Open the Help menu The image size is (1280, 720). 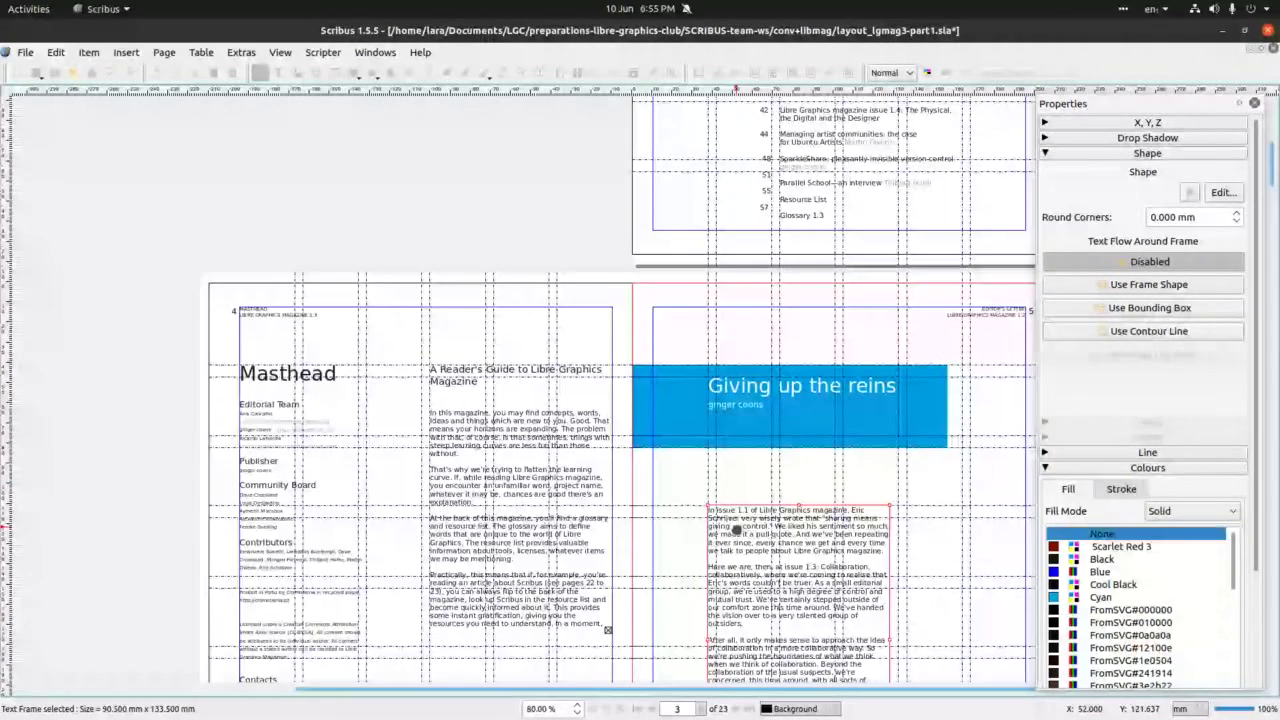pos(420,52)
